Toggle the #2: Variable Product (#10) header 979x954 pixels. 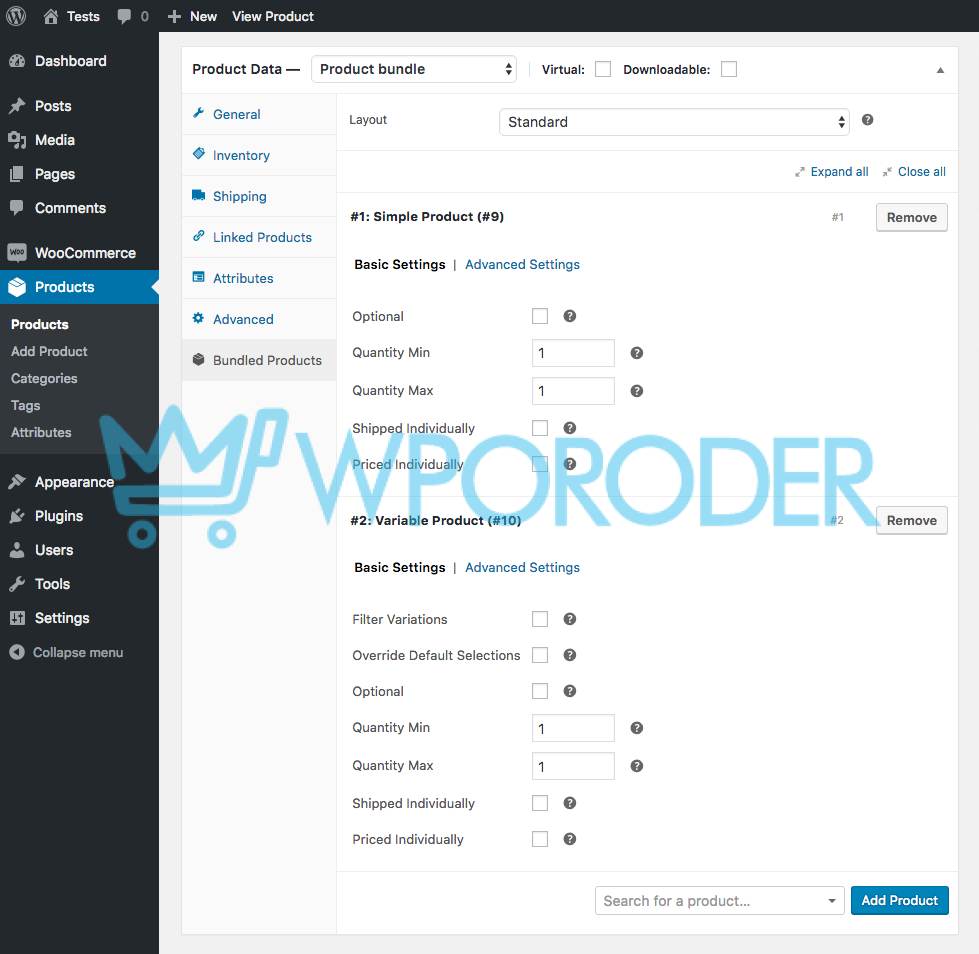click(436, 520)
